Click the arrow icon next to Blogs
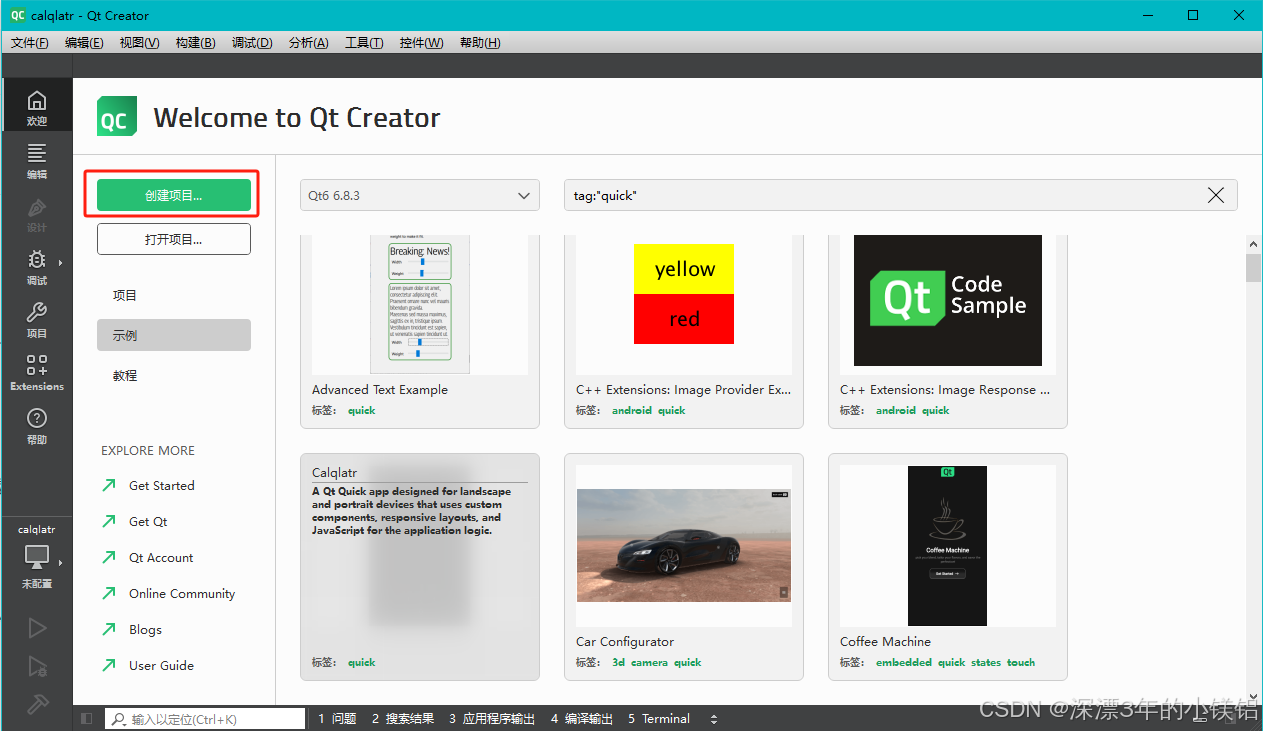The width and height of the screenshot is (1263, 731). [109, 629]
